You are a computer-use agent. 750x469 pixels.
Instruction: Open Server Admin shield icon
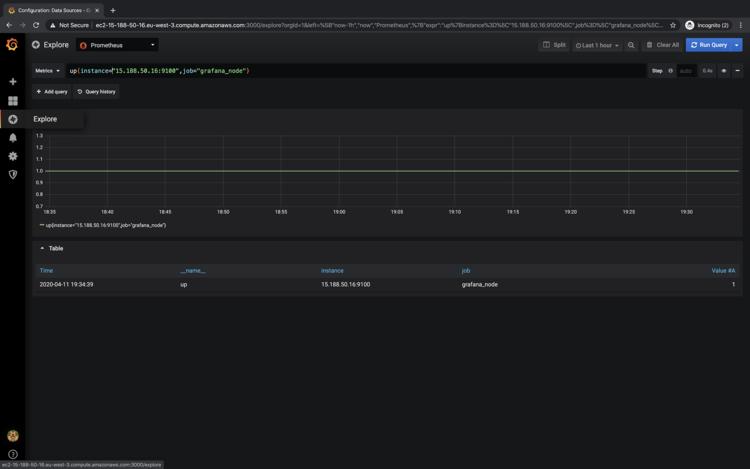[x=13, y=174]
